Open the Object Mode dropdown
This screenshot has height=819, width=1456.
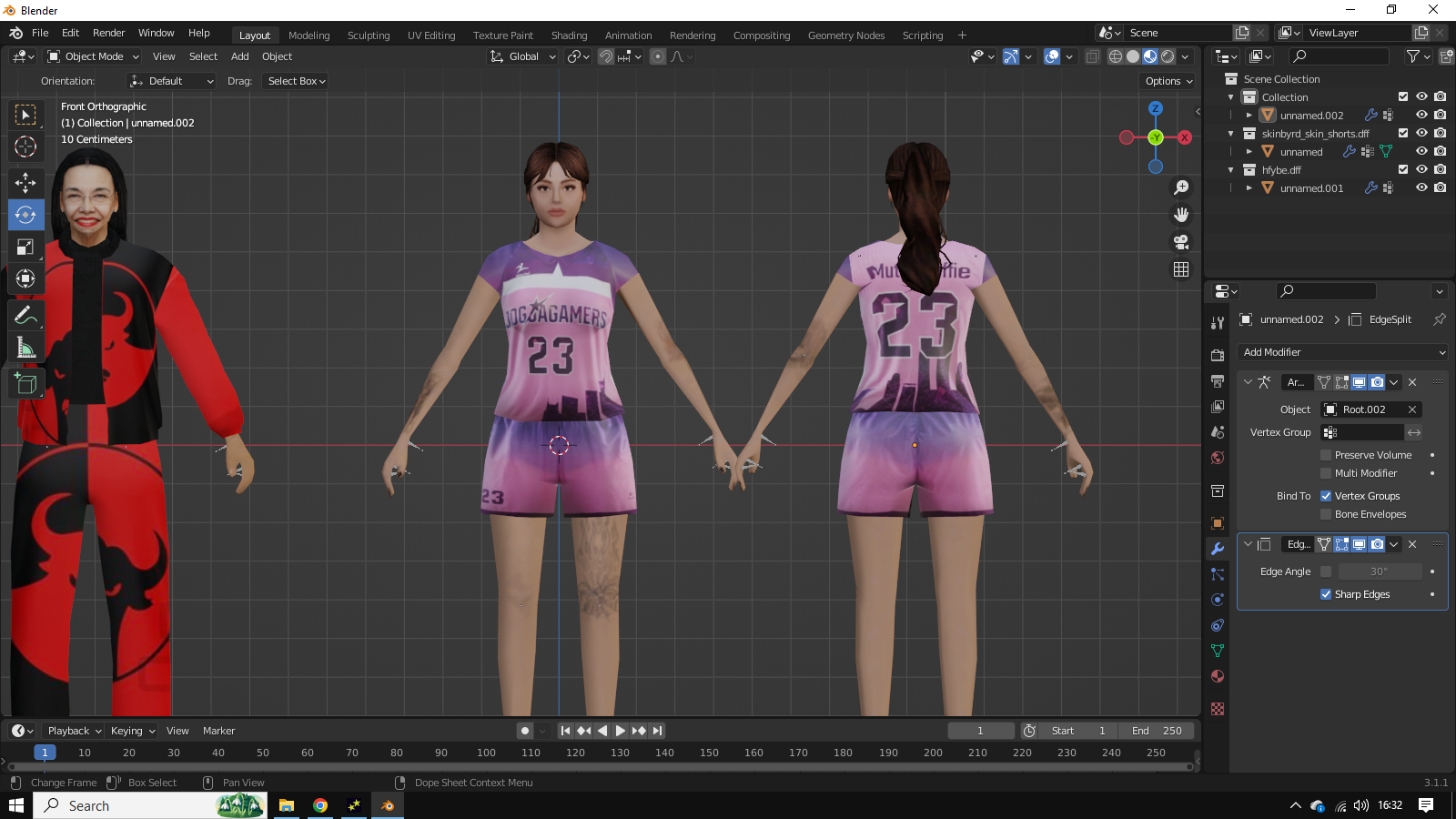tap(94, 56)
